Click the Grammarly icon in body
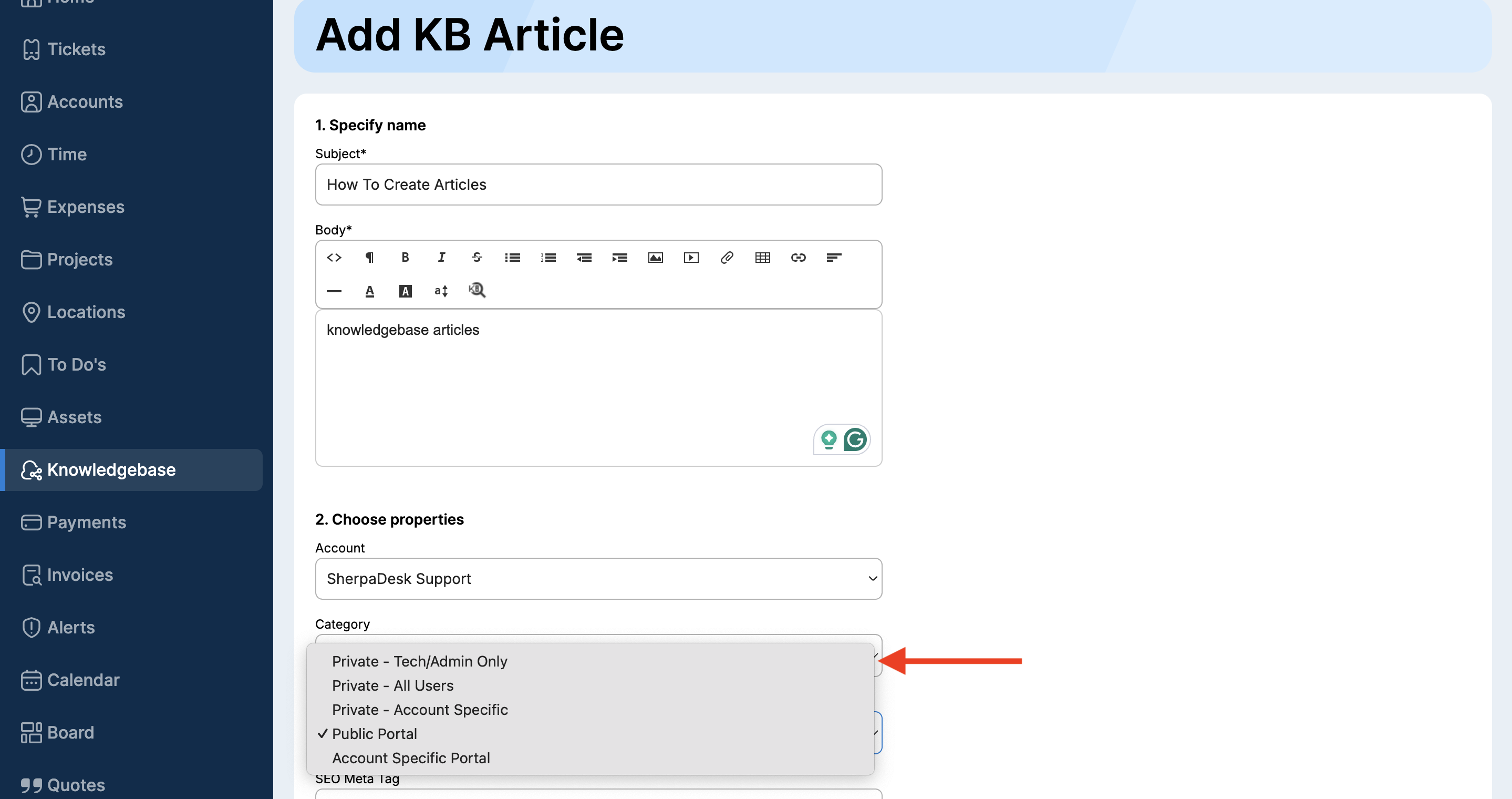 click(855, 439)
